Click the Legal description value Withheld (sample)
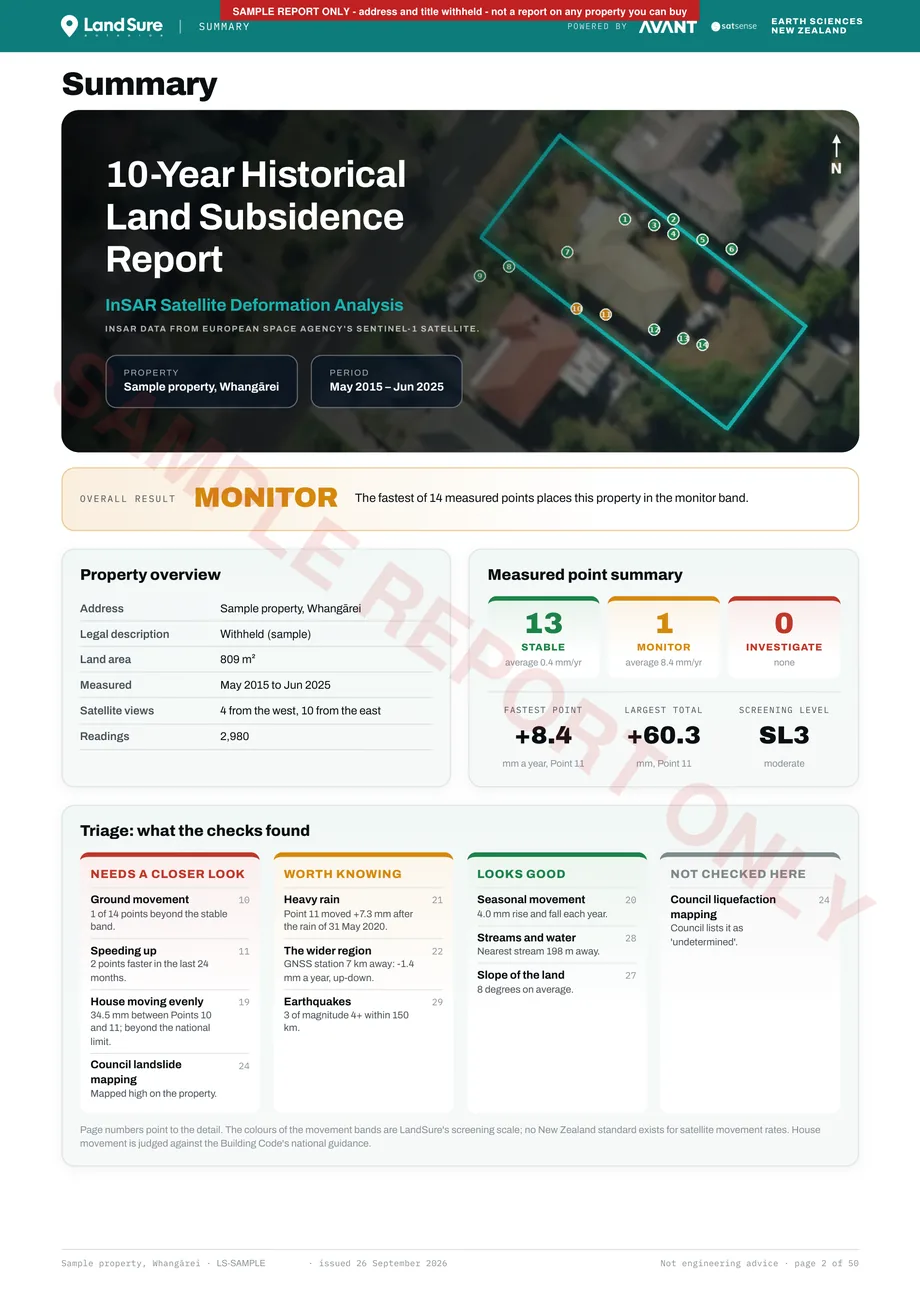This screenshot has width=920, height=1302. point(265,634)
